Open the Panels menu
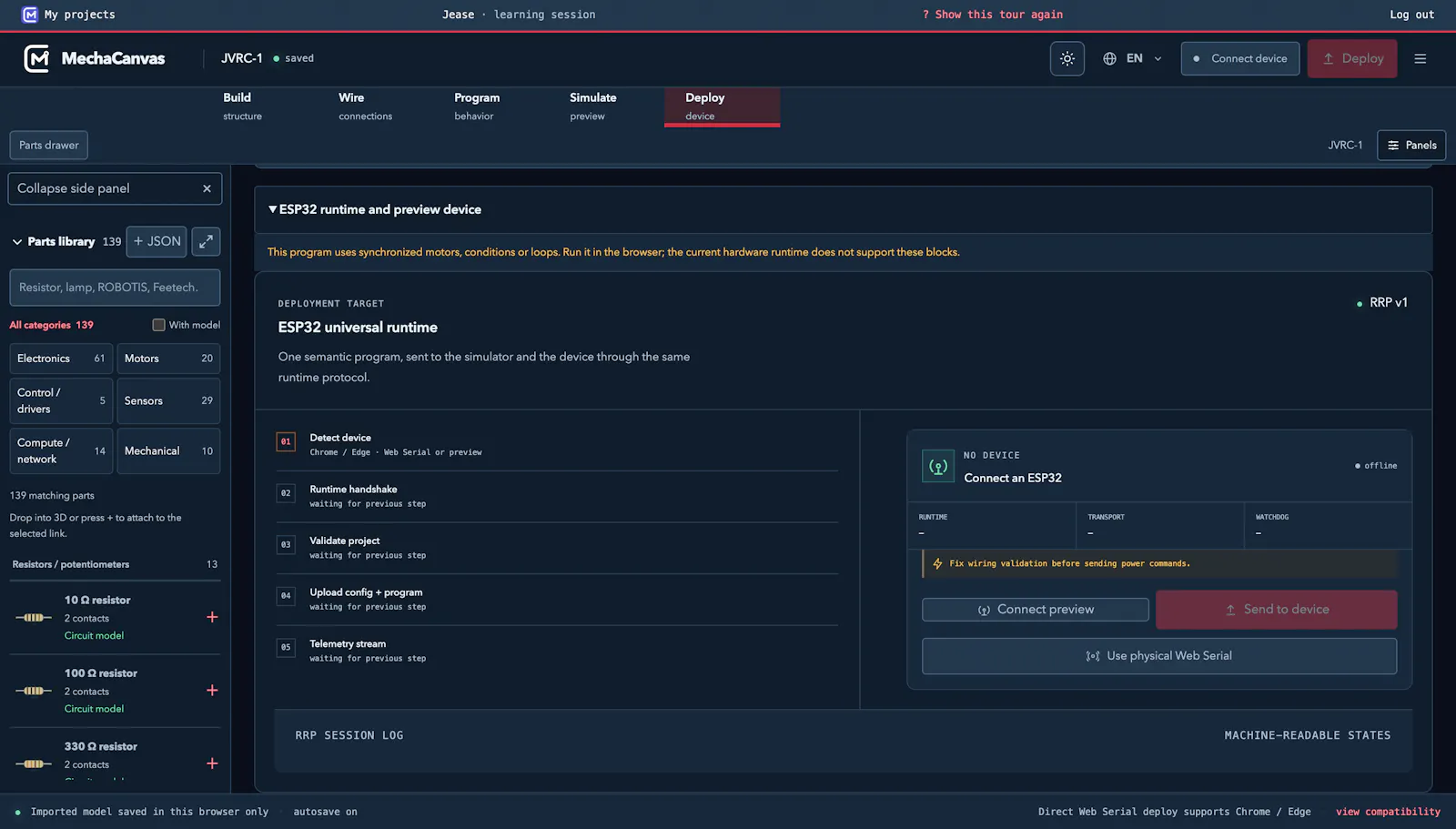1456x829 pixels. click(x=1411, y=145)
